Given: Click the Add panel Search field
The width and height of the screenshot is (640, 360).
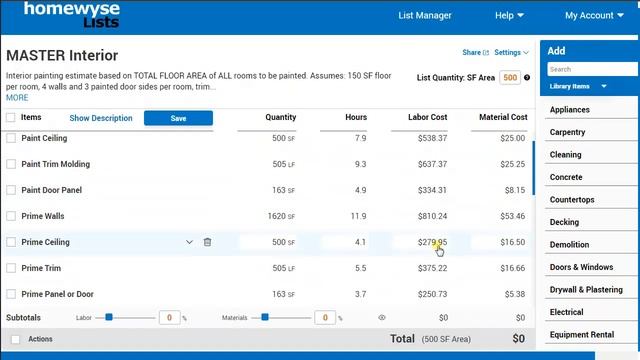Looking at the screenshot, I should (593, 69).
